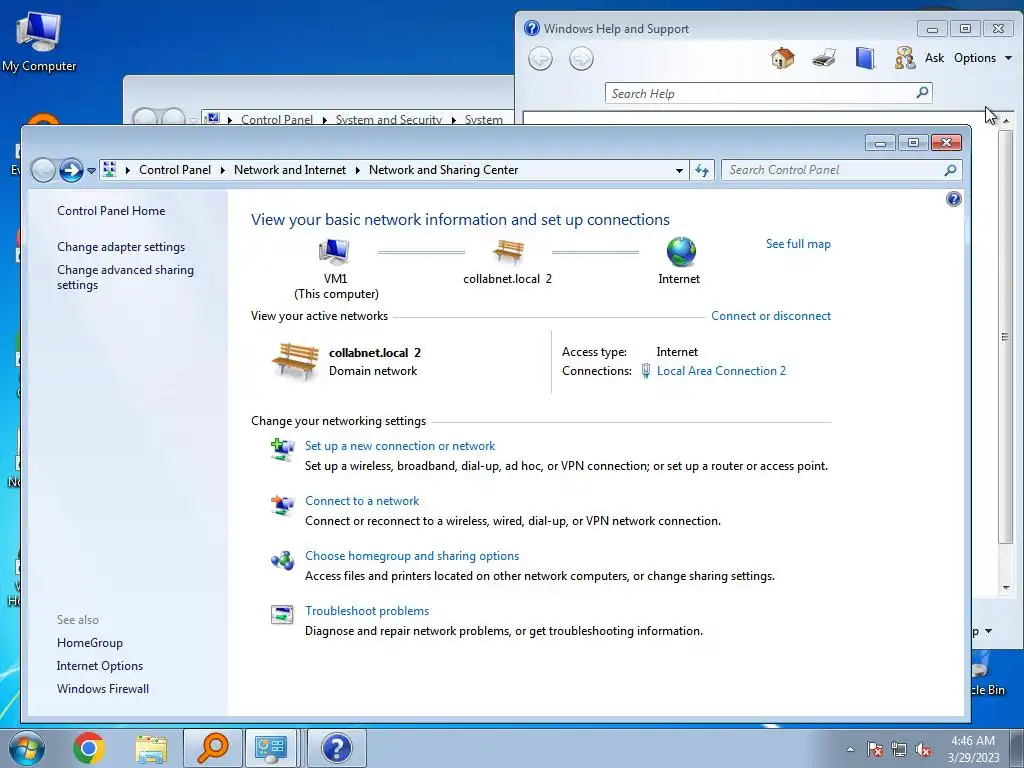
Task: Click Connect to a network link
Action: pyautogui.click(x=362, y=500)
